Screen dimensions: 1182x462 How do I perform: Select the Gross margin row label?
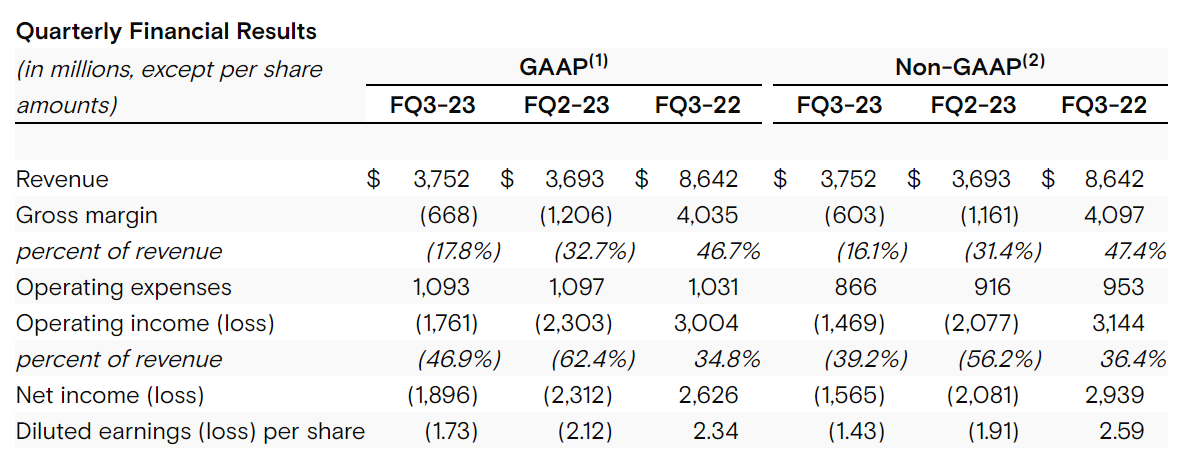[87, 215]
